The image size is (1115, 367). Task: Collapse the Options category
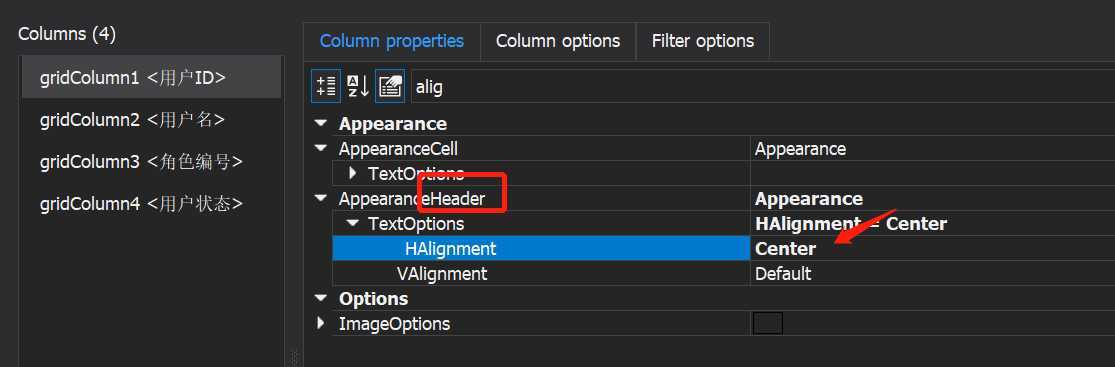(321, 298)
